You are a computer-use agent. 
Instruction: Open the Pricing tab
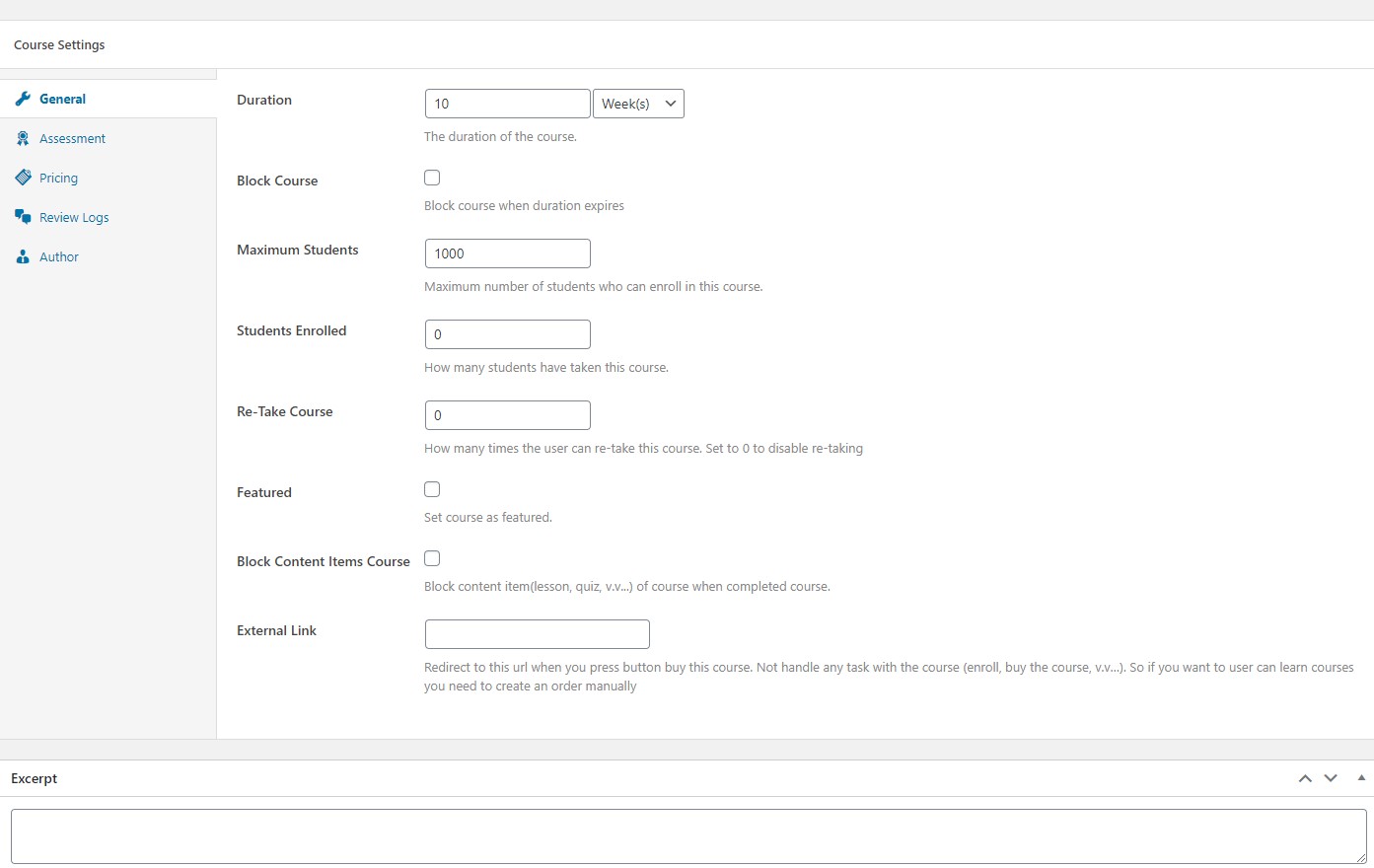[x=108, y=178]
